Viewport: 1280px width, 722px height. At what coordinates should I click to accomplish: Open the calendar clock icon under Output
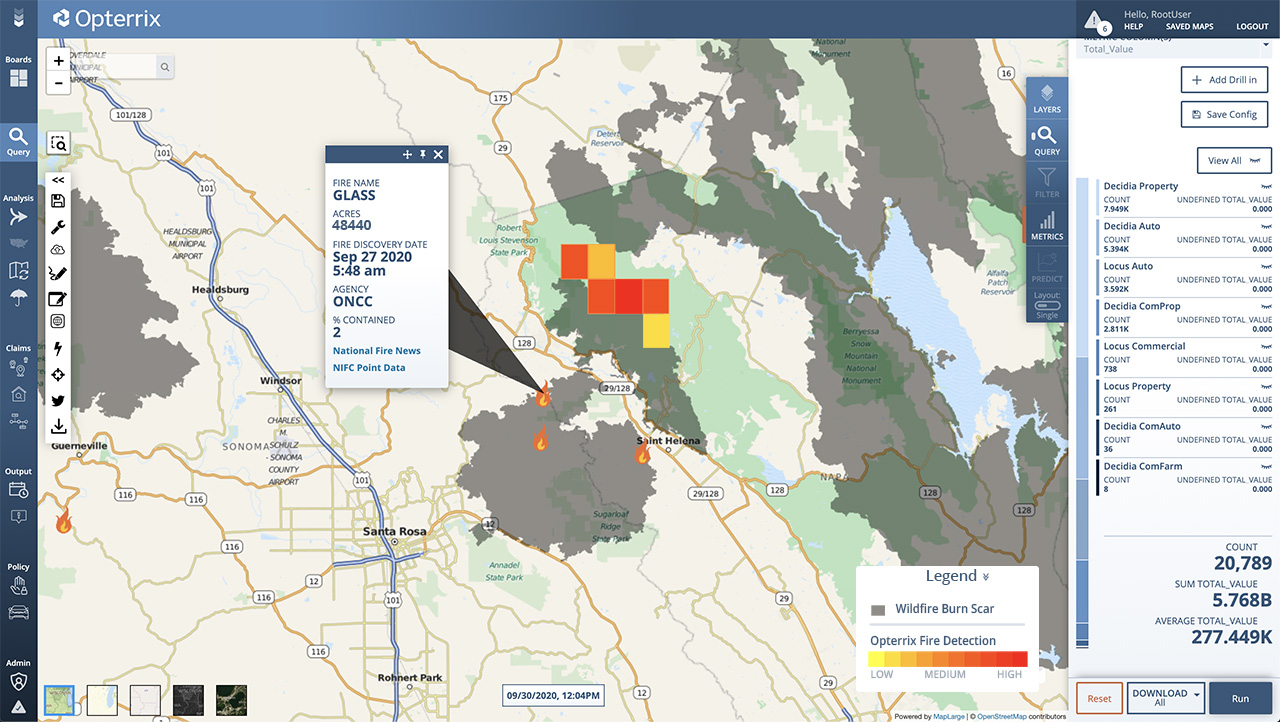coord(18,490)
